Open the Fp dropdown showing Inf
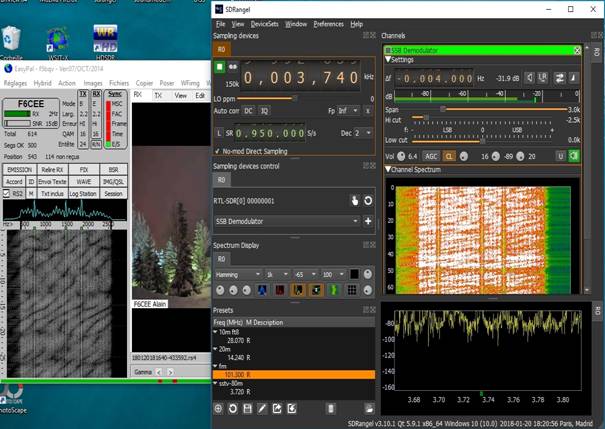Screen dimensions: 605x429 [349, 111]
